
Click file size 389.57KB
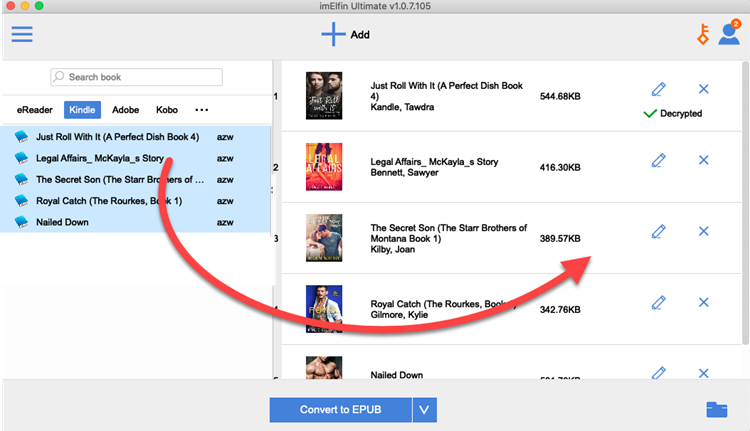click(x=560, y=238)
